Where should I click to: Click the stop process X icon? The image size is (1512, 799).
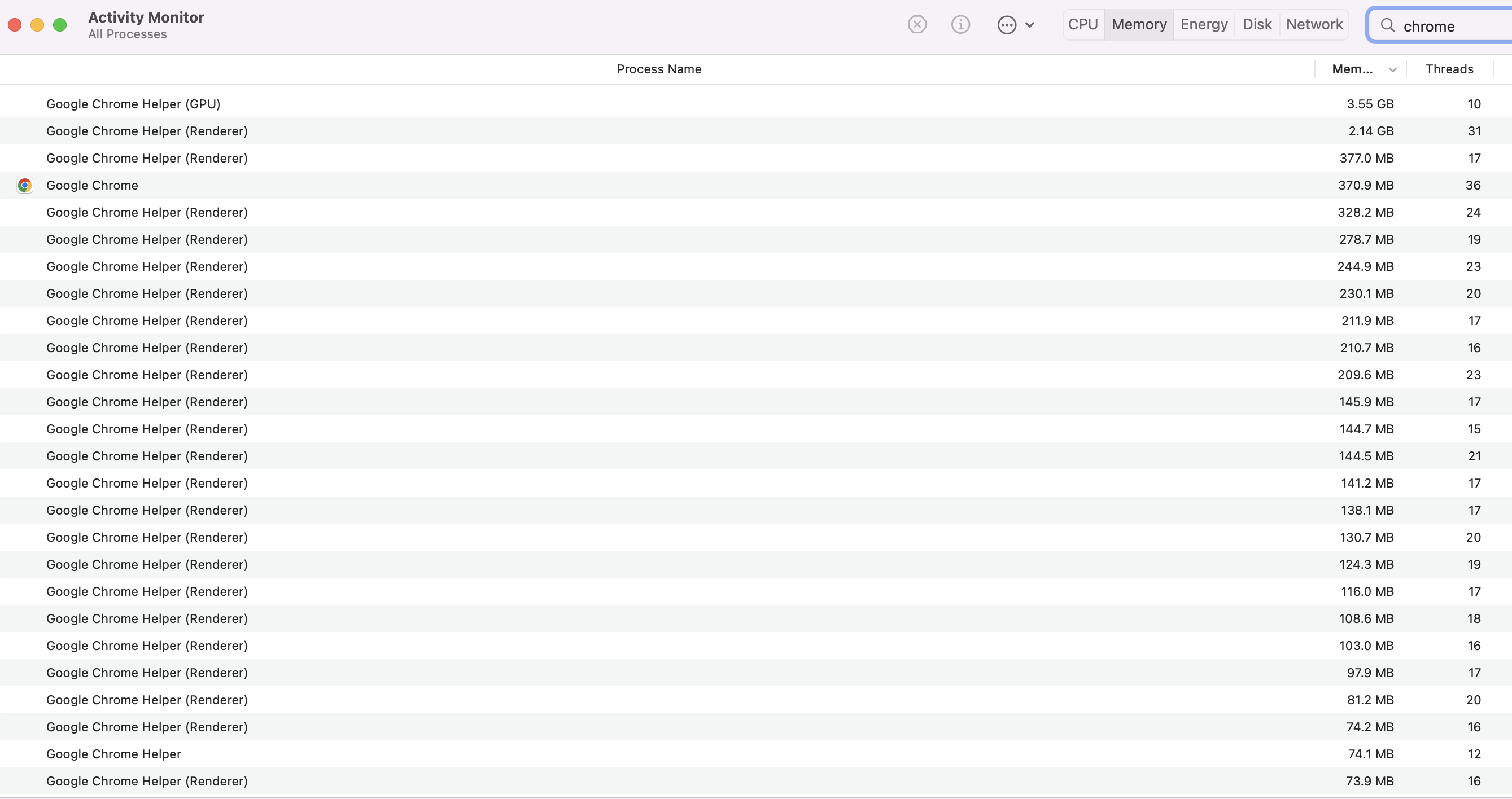pyautogui.click(x=917, y=25)
